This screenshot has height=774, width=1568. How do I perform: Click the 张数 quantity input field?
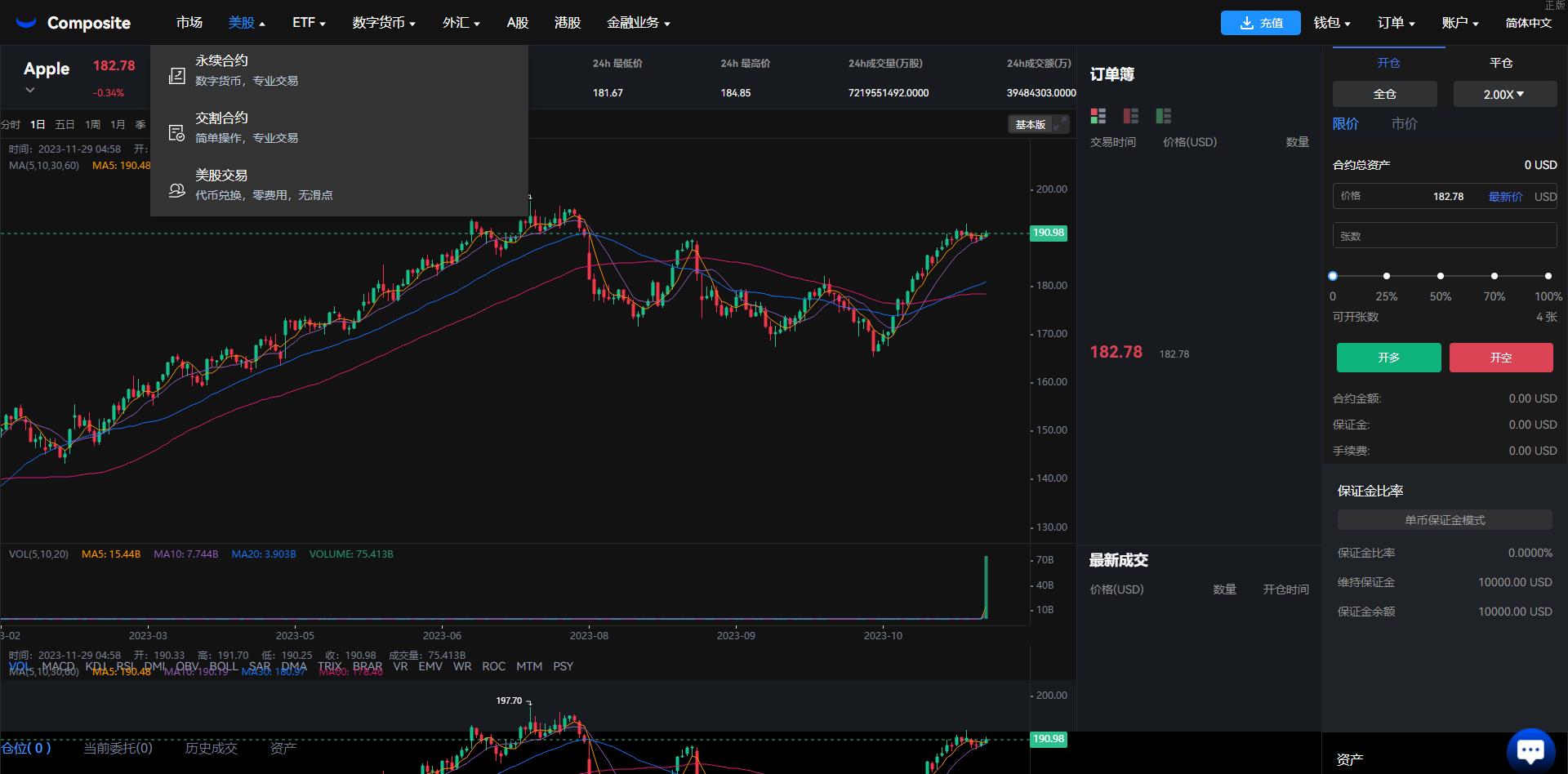1445,235
